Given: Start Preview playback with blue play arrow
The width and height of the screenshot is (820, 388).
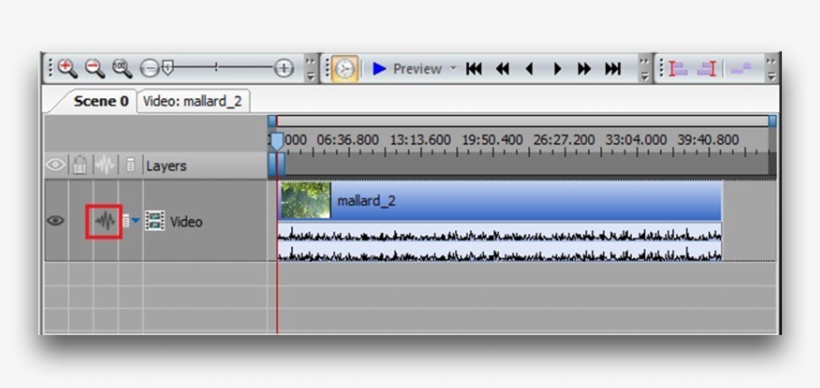Looking at the screenshot, I should pyautogui.click(x=379, y=69).
